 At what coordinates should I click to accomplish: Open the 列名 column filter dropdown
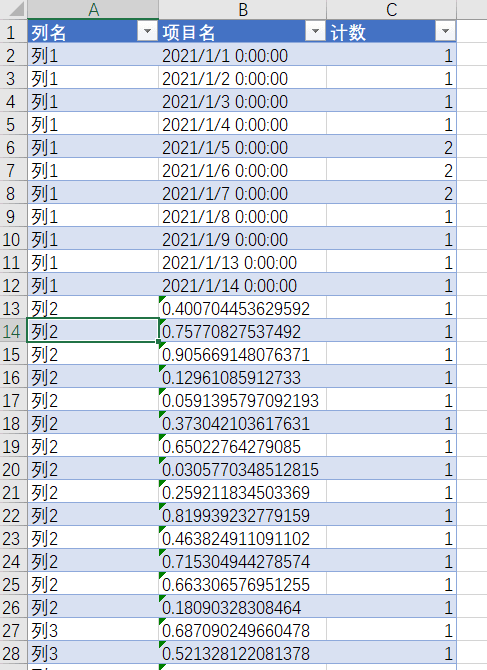pos(147,31)
